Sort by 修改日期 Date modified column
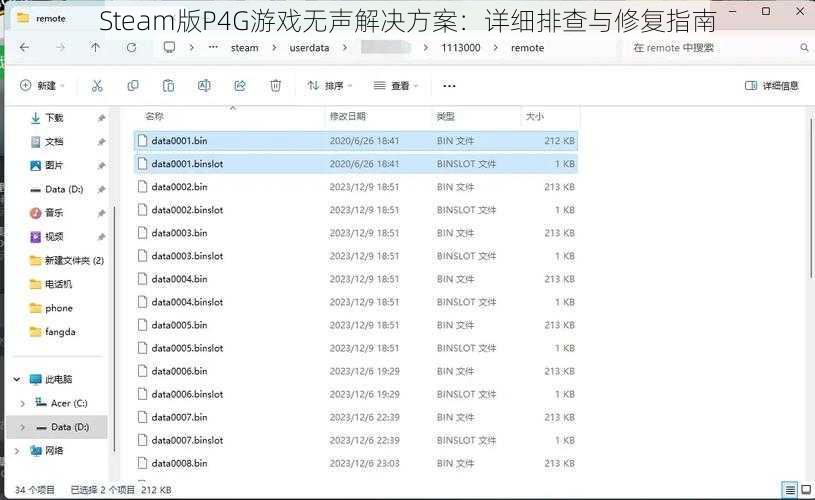The image size is (815, 500). 347,116
